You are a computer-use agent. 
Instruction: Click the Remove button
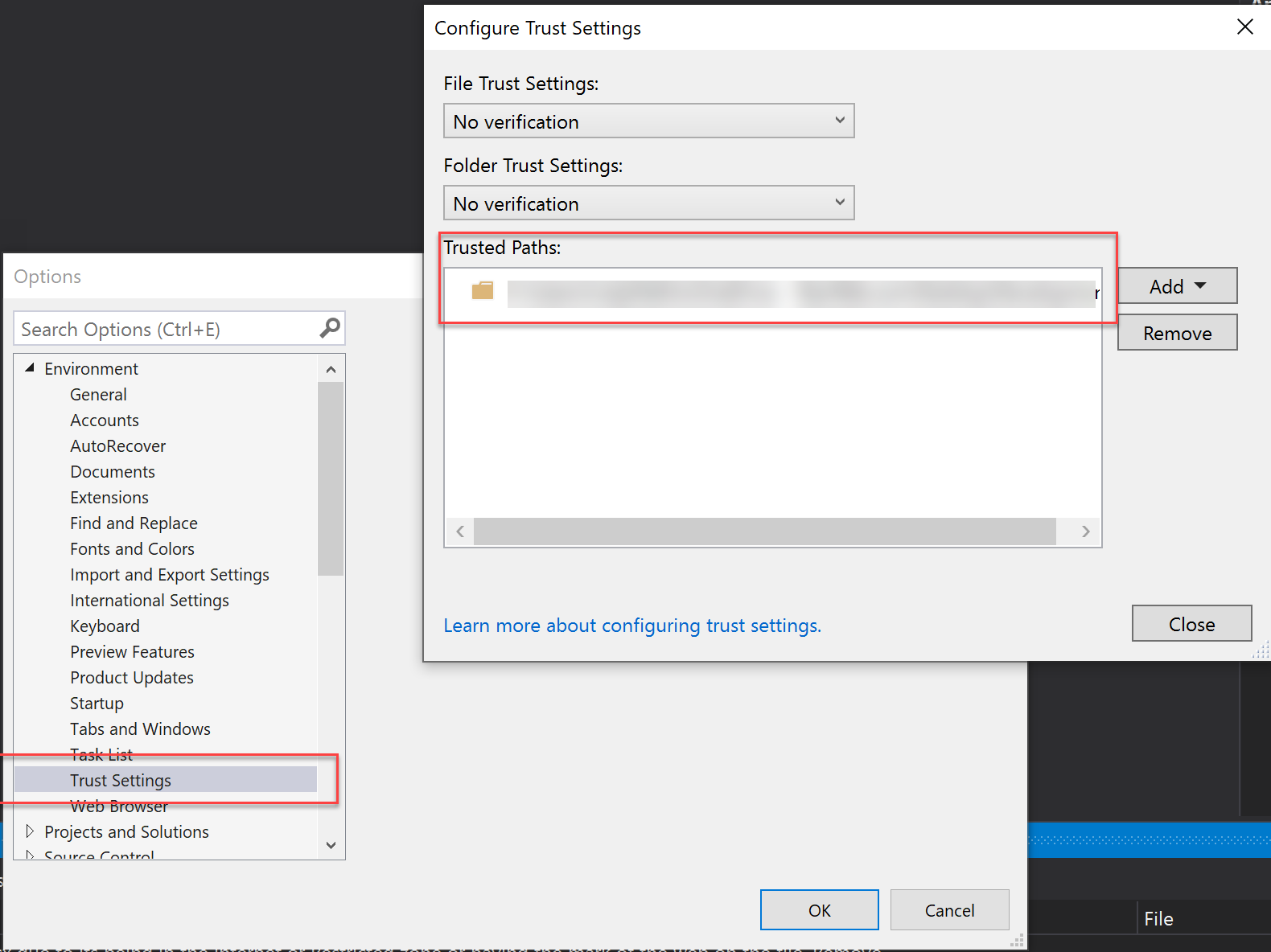1177,334
